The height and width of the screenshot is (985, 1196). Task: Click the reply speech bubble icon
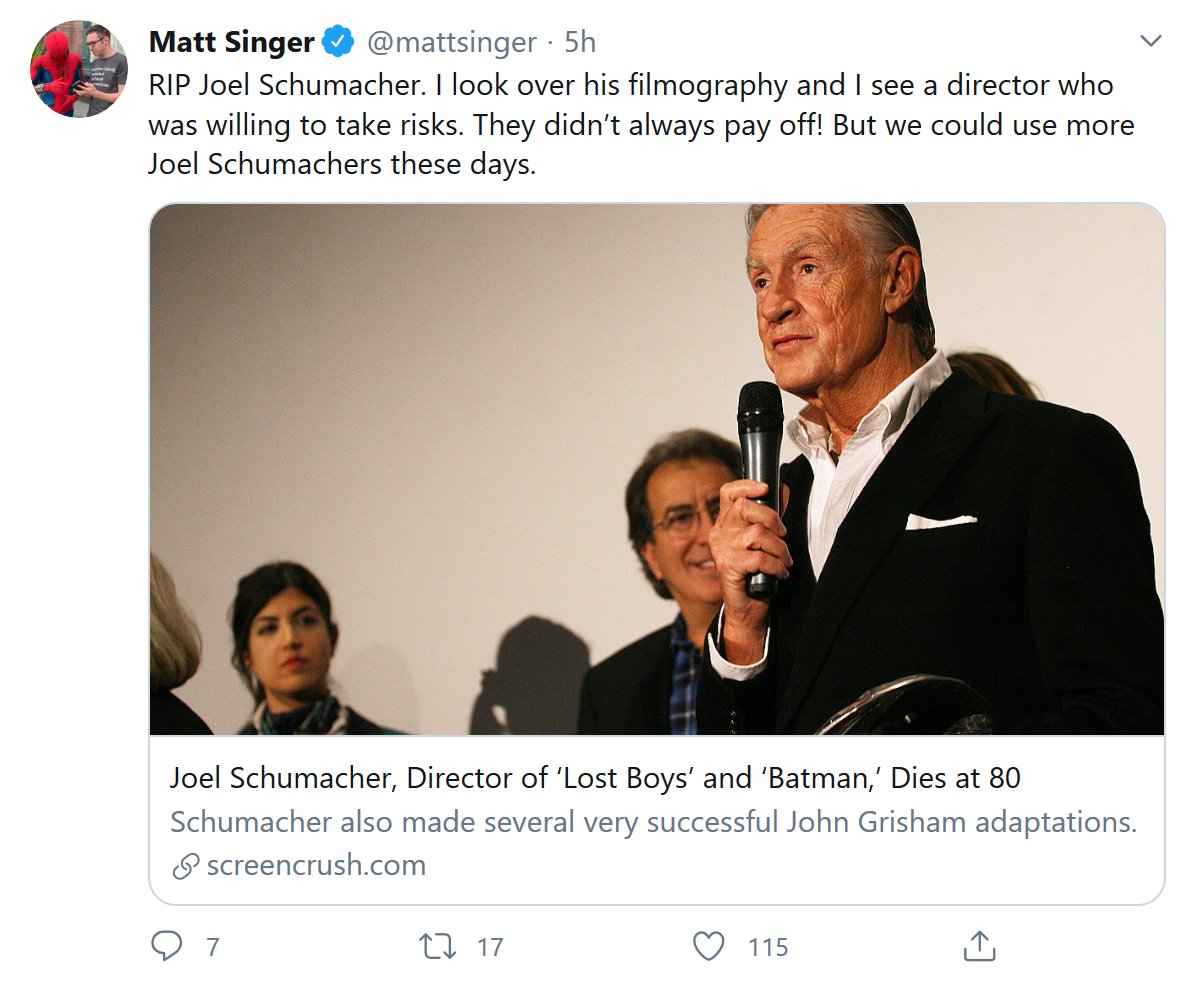coord(166,945)
